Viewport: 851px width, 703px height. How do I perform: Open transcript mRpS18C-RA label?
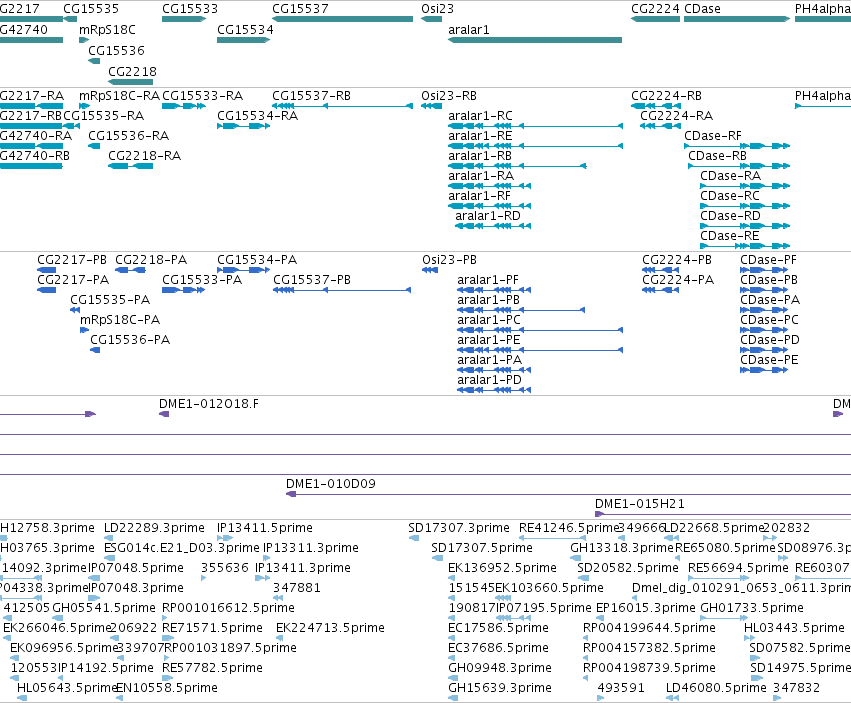119,96
